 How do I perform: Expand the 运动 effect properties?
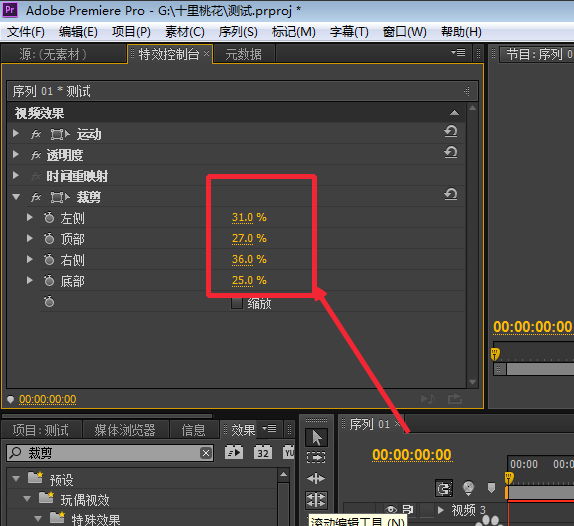[16, 133]
